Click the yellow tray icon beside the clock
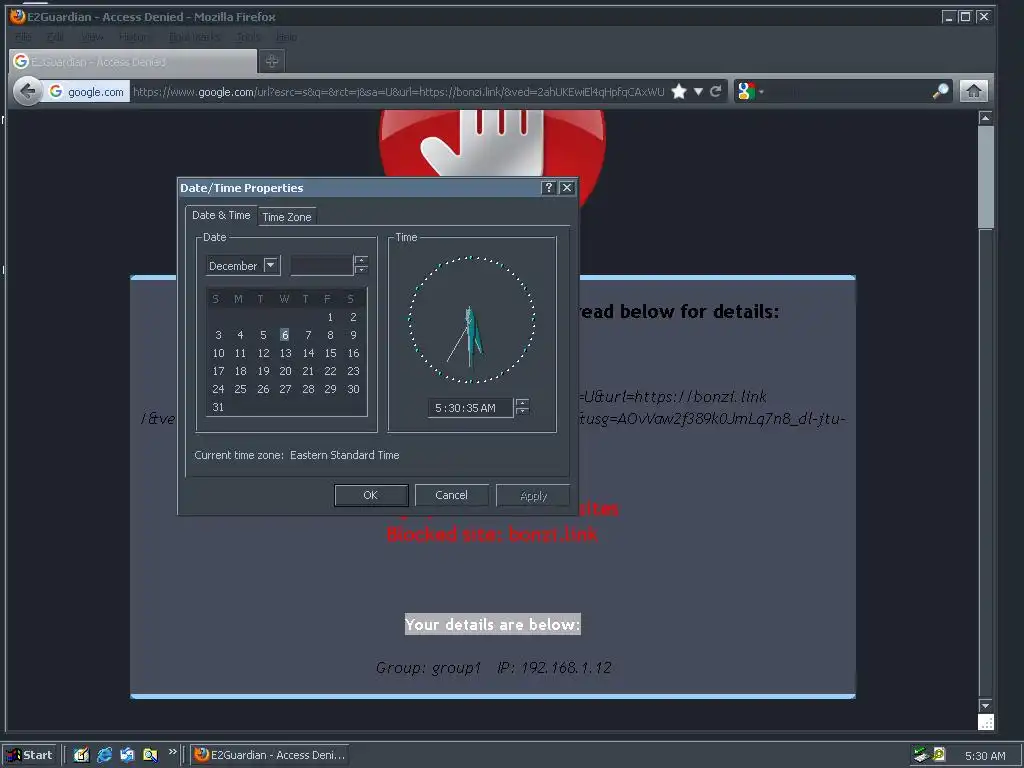 tap(938, 754)
